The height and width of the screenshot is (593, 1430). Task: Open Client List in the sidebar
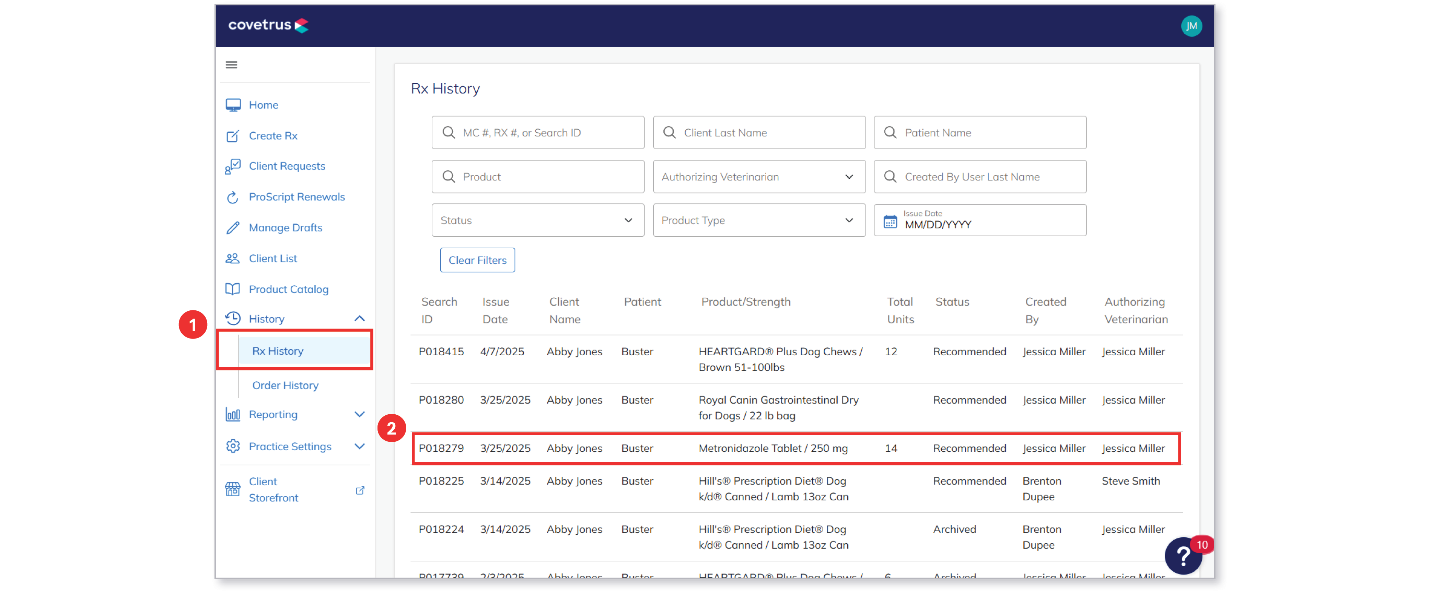[273, 258]
